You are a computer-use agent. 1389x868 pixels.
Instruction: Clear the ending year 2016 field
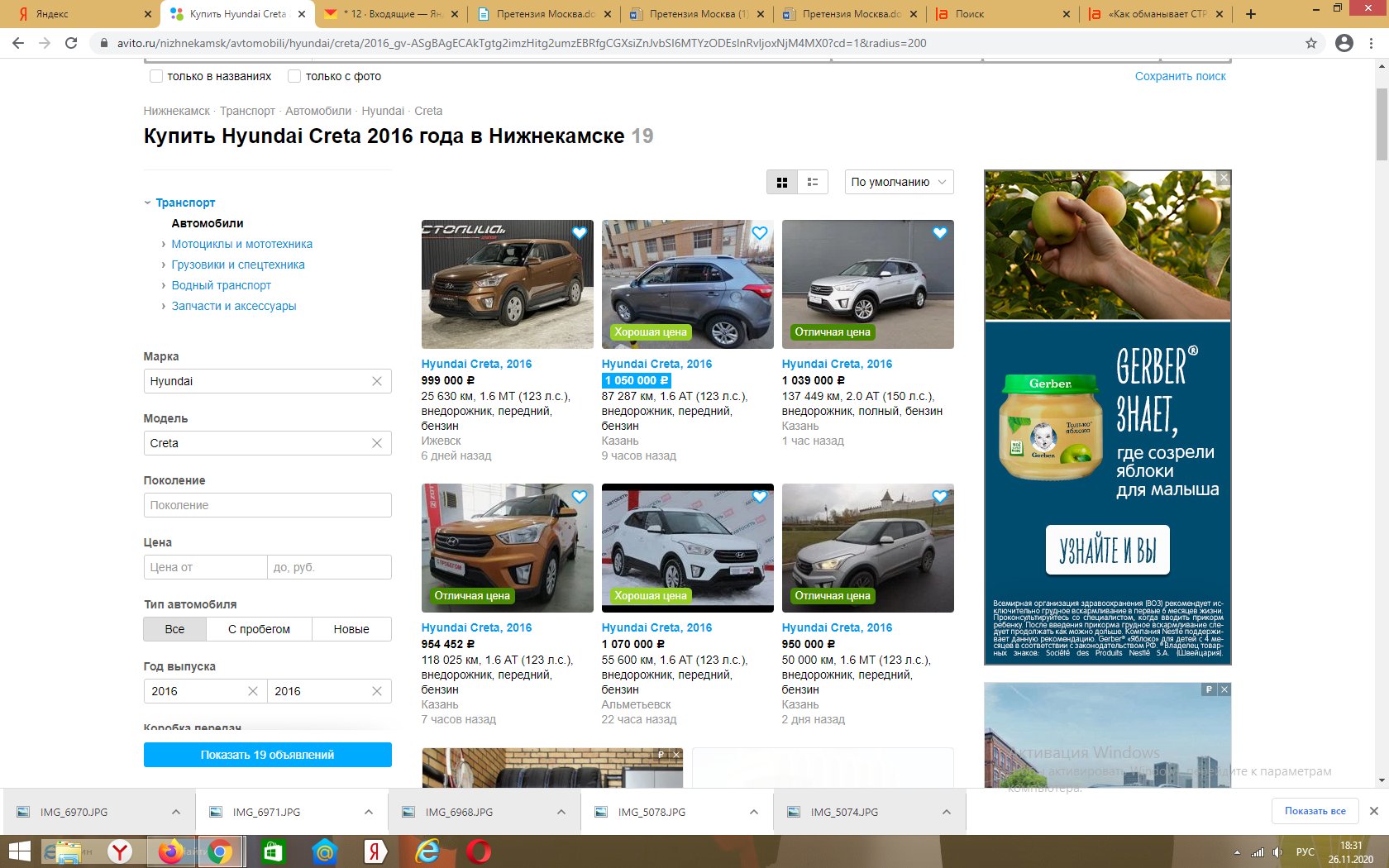[x=377, y=691]
